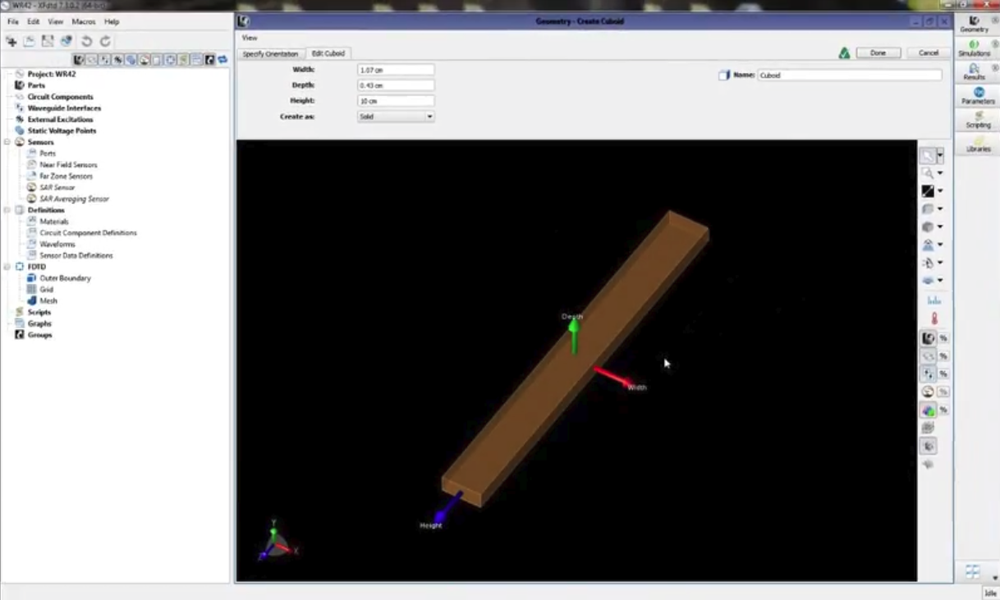This screenshot has width=1000, height=600.
Task: Switch to the Specify Orientation tab
Action: coord(270,54)
